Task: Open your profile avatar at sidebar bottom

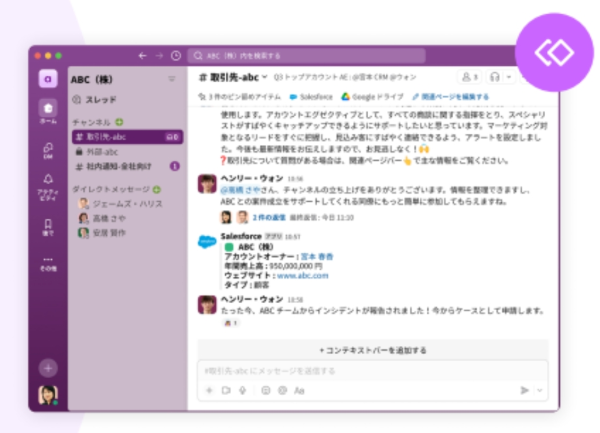Action: click(48, 395)
